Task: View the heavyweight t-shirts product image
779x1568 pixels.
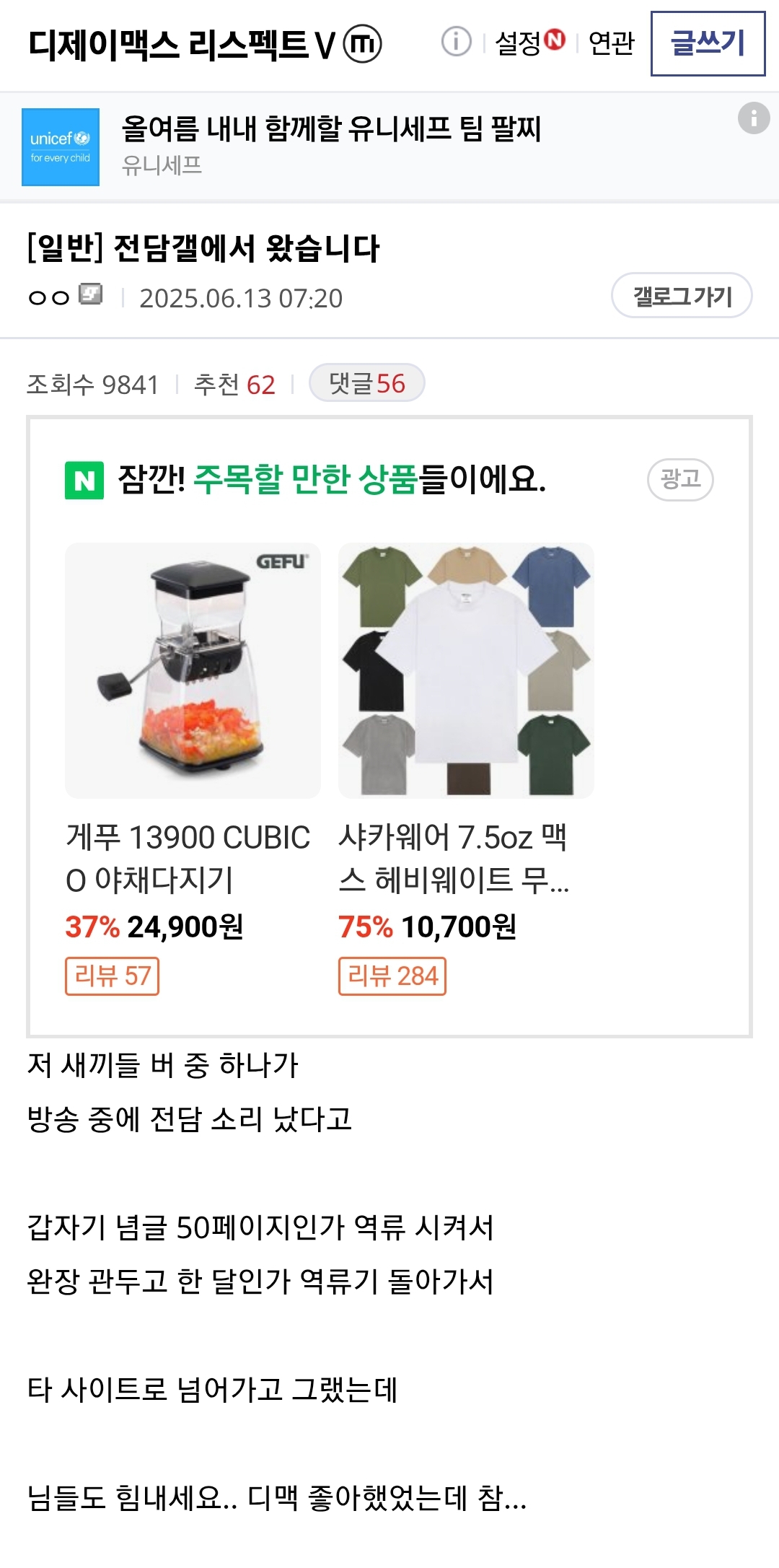Action: pyautogui.click(x=466, y=670)
